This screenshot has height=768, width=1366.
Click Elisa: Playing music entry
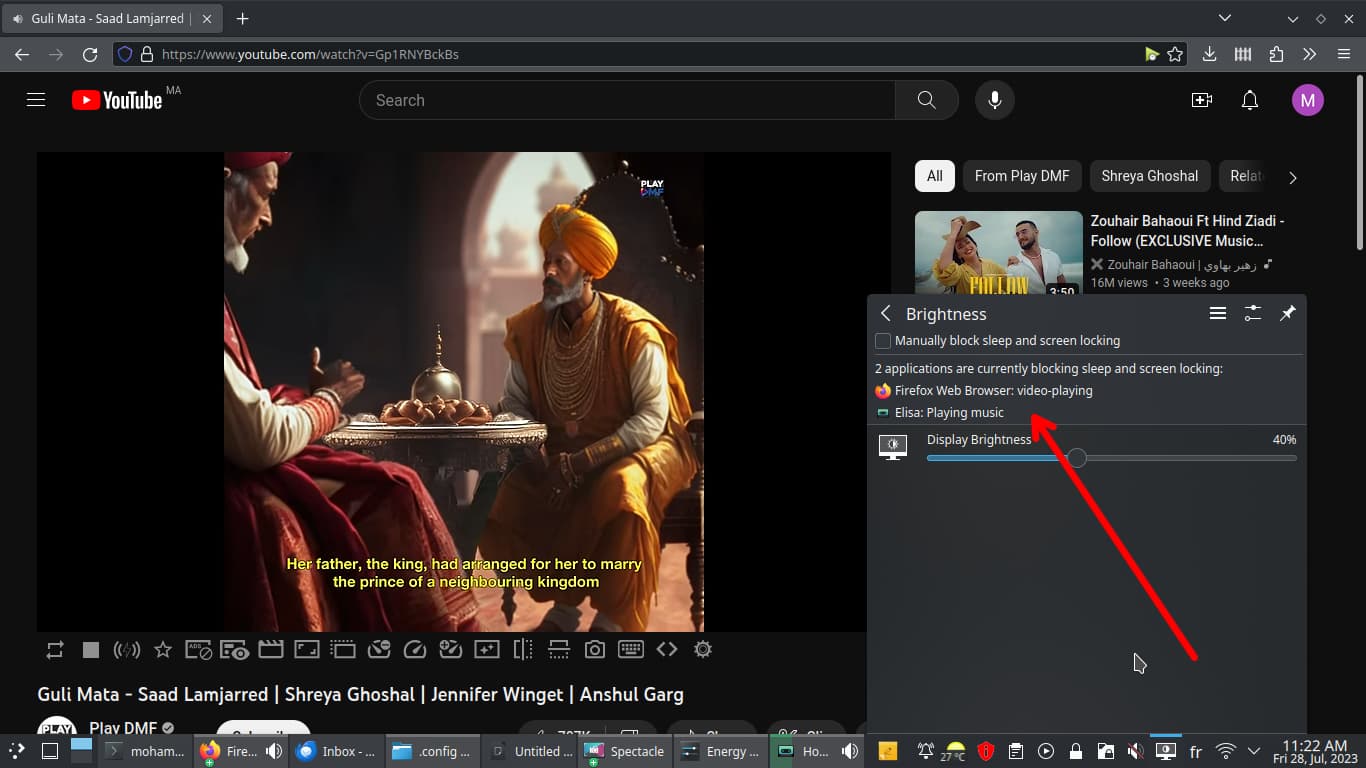click(x=939, y=413)
